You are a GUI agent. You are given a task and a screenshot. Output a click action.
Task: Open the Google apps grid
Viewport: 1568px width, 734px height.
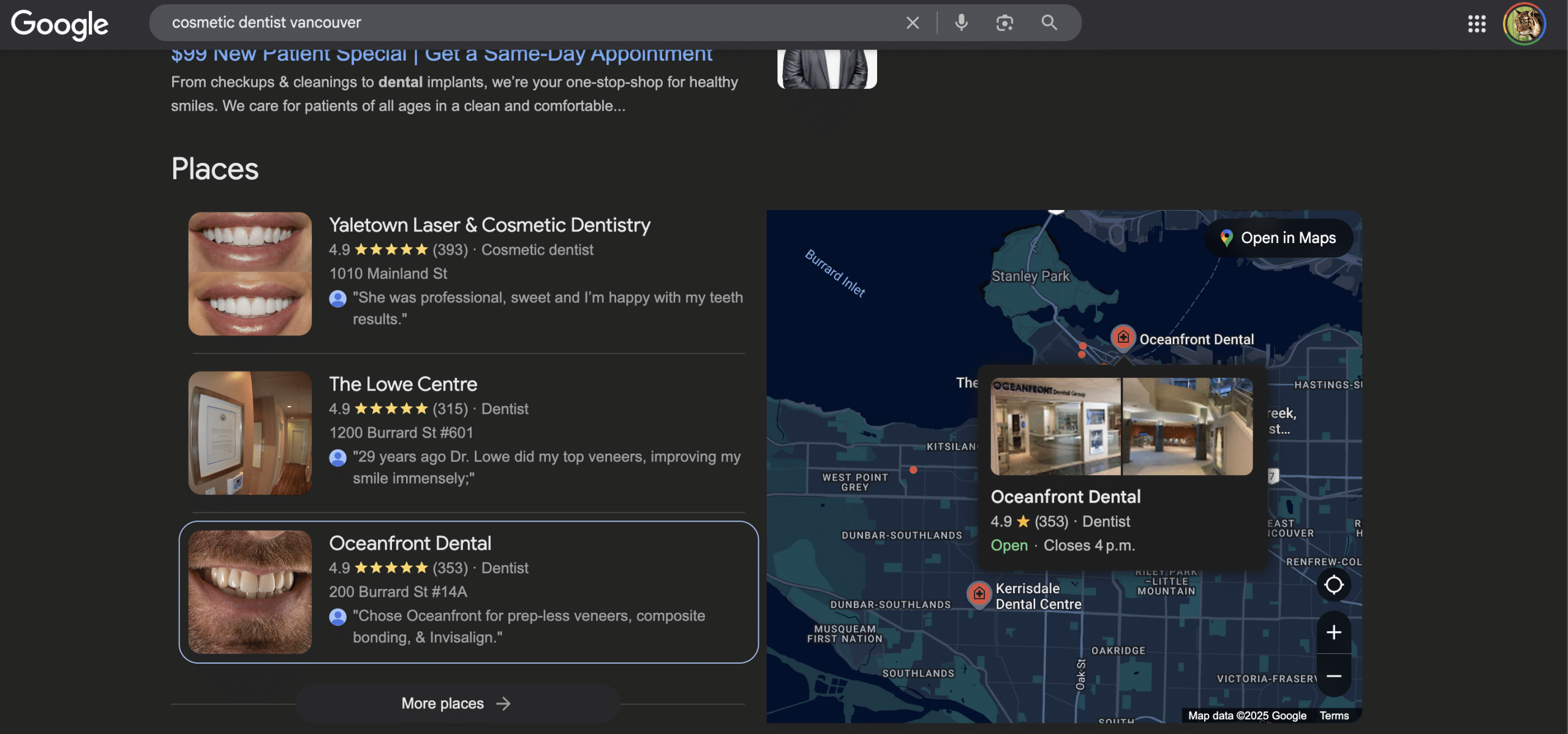tap(1477, 24)
